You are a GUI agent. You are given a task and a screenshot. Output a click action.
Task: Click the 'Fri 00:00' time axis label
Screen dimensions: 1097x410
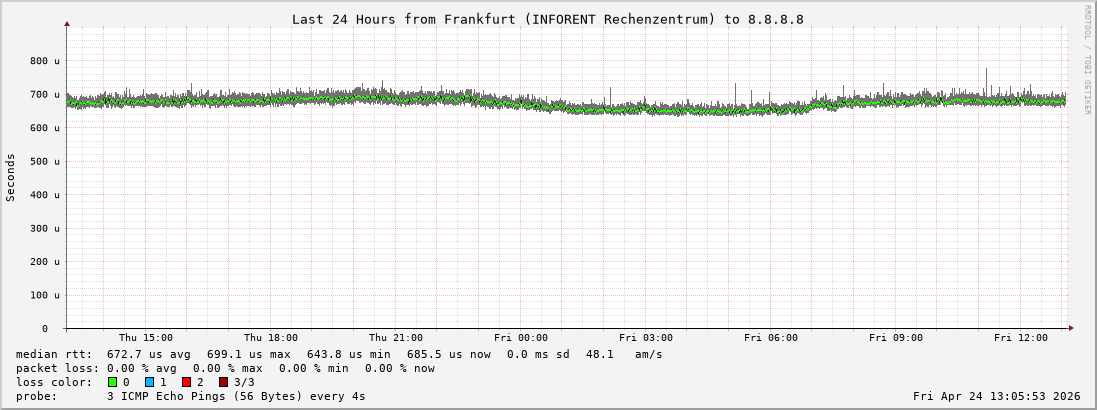(x=520, y=338)
